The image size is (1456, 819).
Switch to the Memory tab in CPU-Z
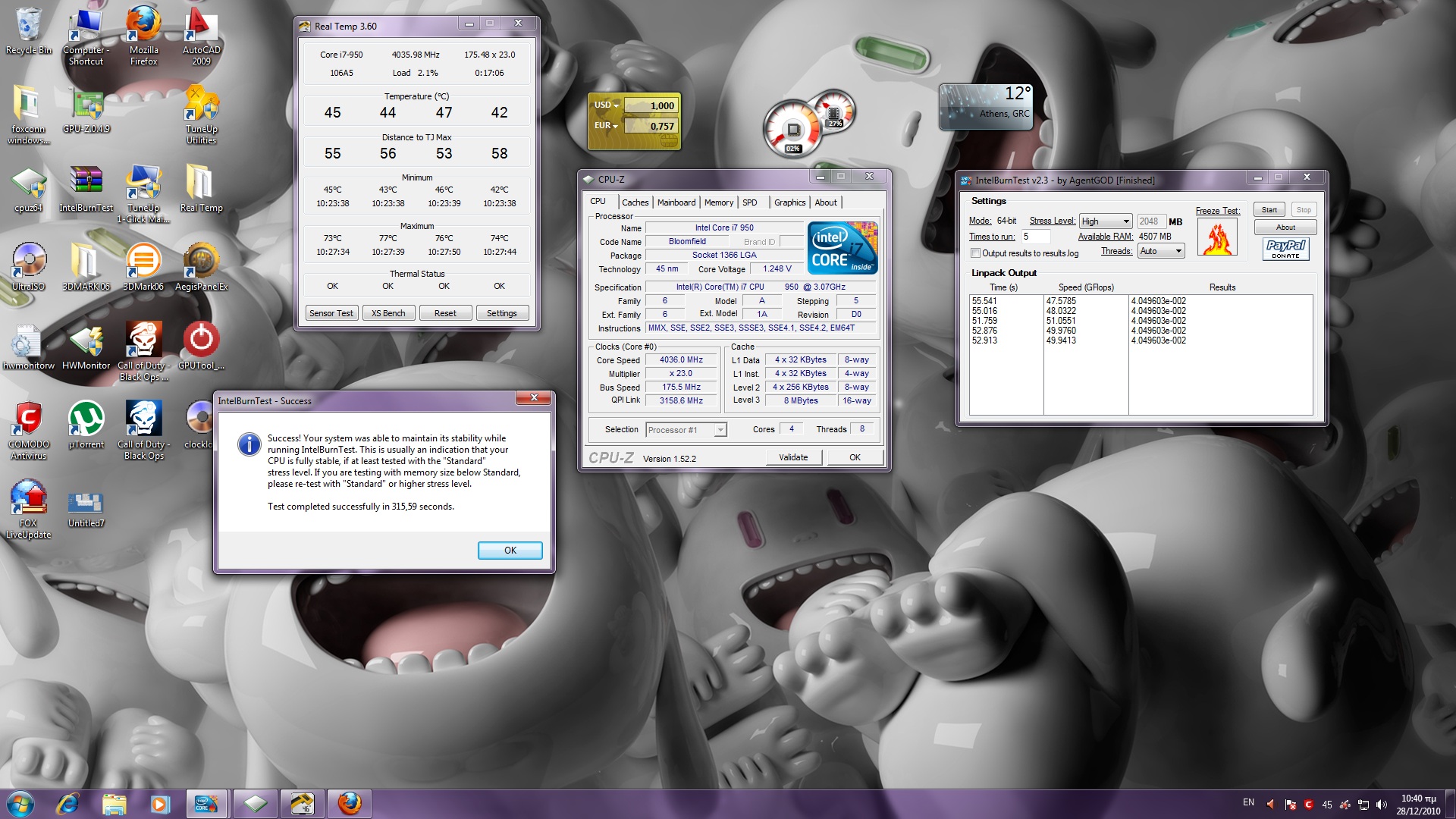(719, 202)
